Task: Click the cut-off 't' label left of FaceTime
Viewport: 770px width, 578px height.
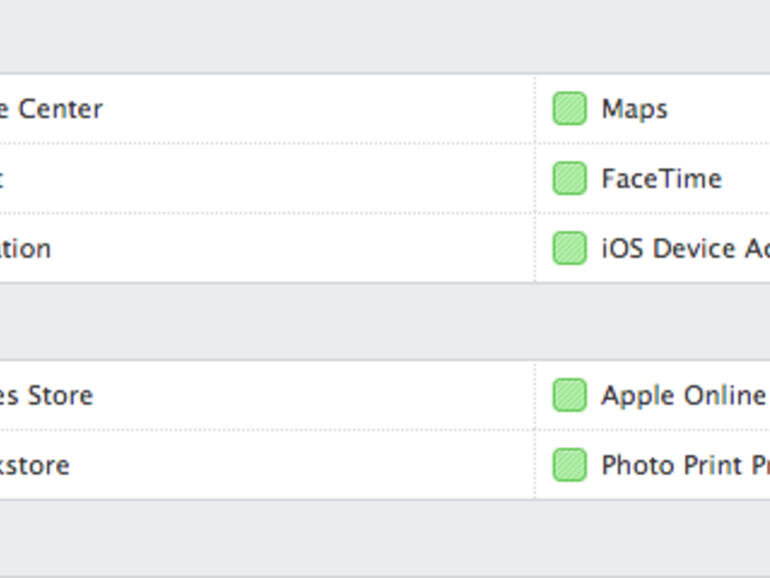Action: [2, 178]
